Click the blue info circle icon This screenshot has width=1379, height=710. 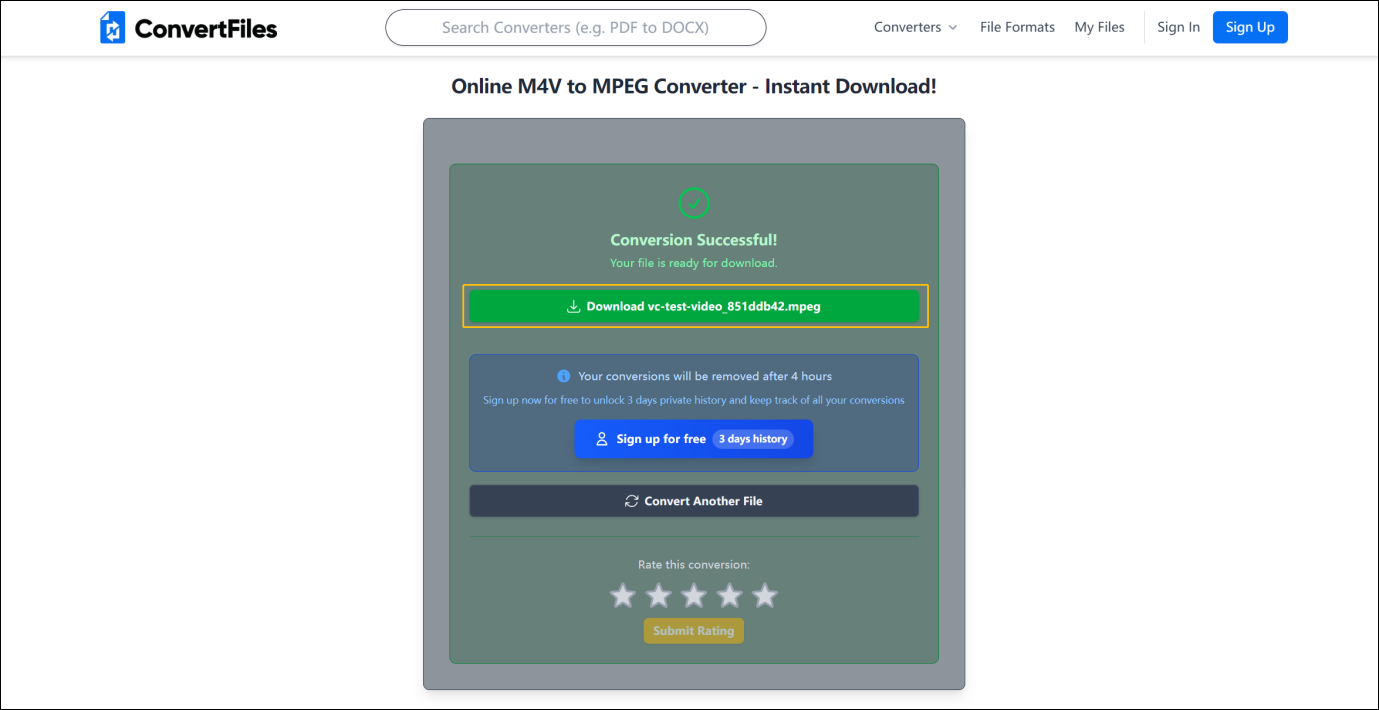click(x=563, y=375)
